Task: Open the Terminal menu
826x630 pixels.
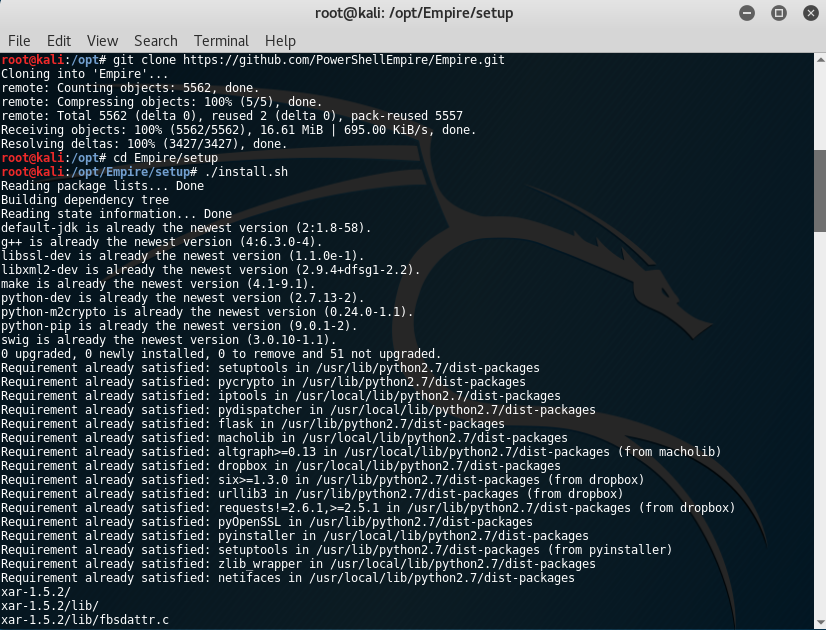Action: (x=221, y=41)
